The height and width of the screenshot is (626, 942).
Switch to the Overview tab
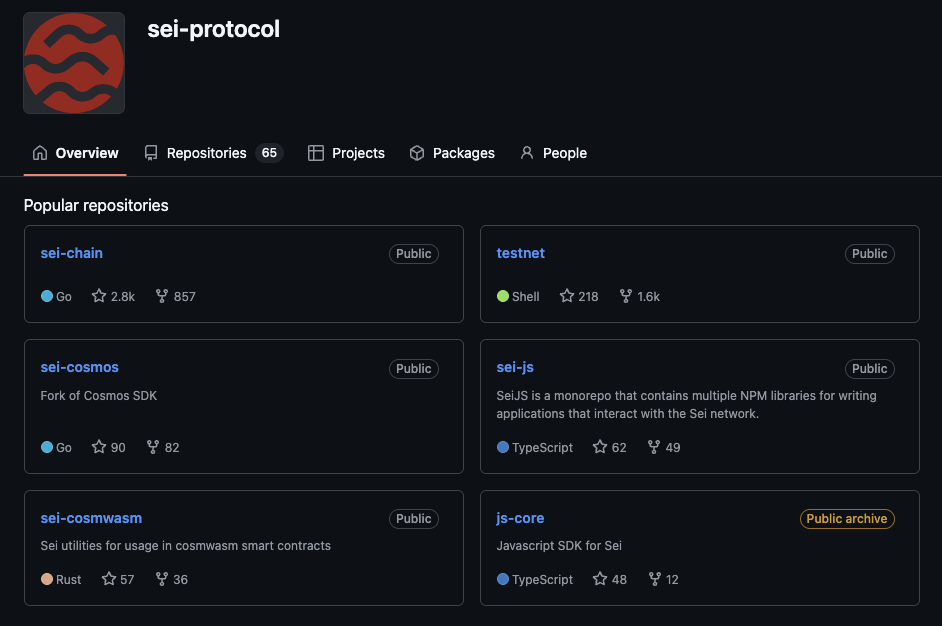76,153
